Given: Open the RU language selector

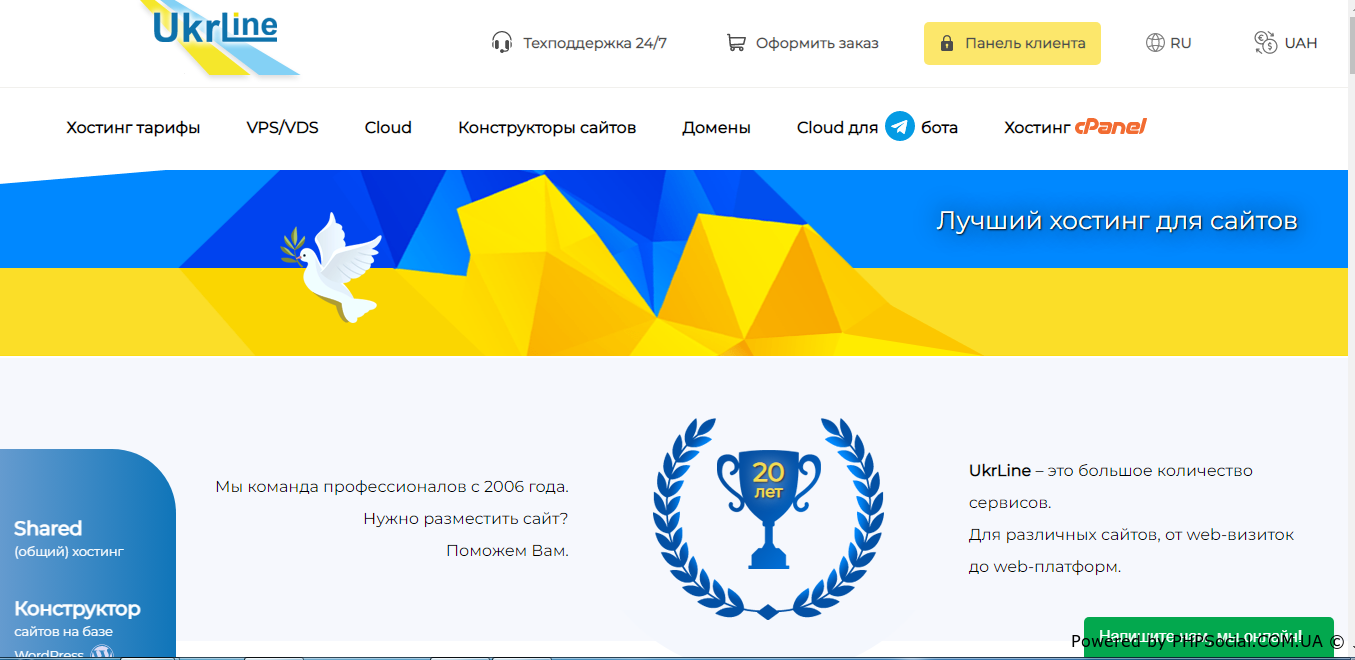Looking at the screenshot, I should (1180, 43).
